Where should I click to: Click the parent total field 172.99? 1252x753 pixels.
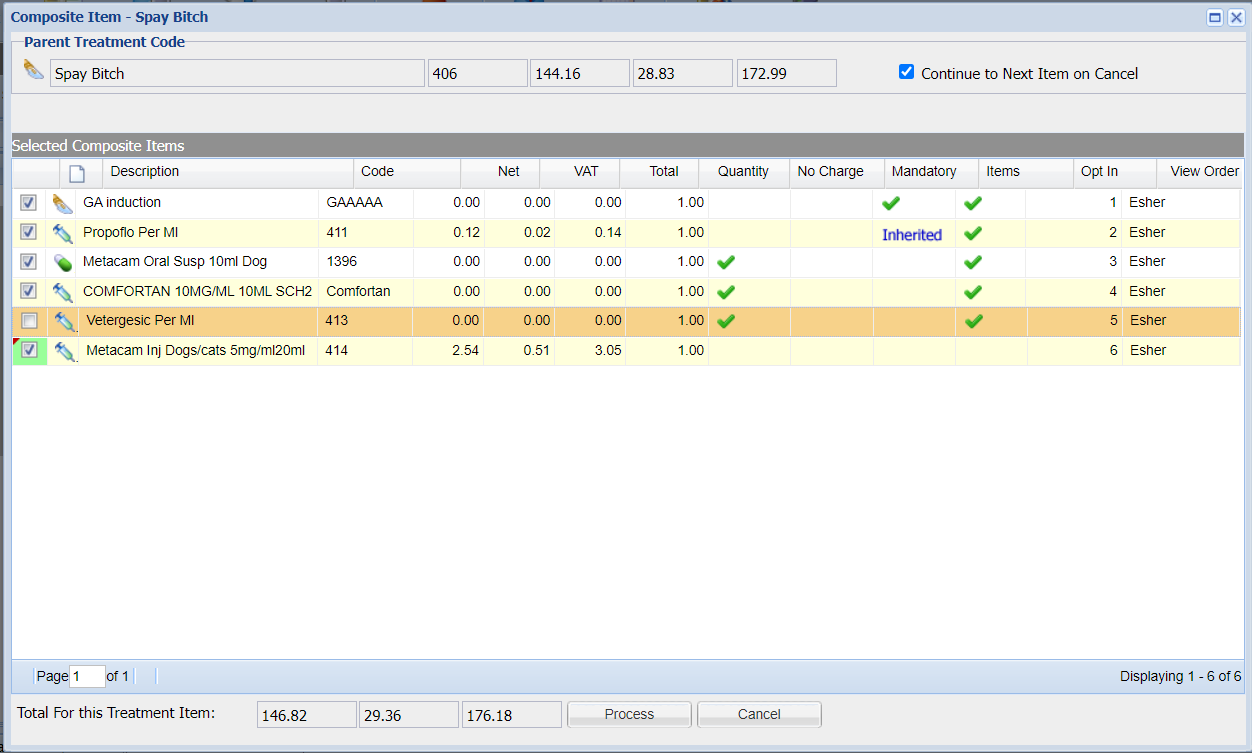click(787, 73)
